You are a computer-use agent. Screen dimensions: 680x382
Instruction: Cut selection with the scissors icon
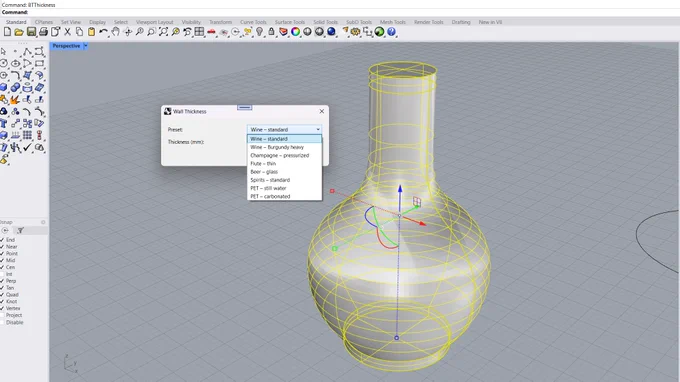[67, 32]
